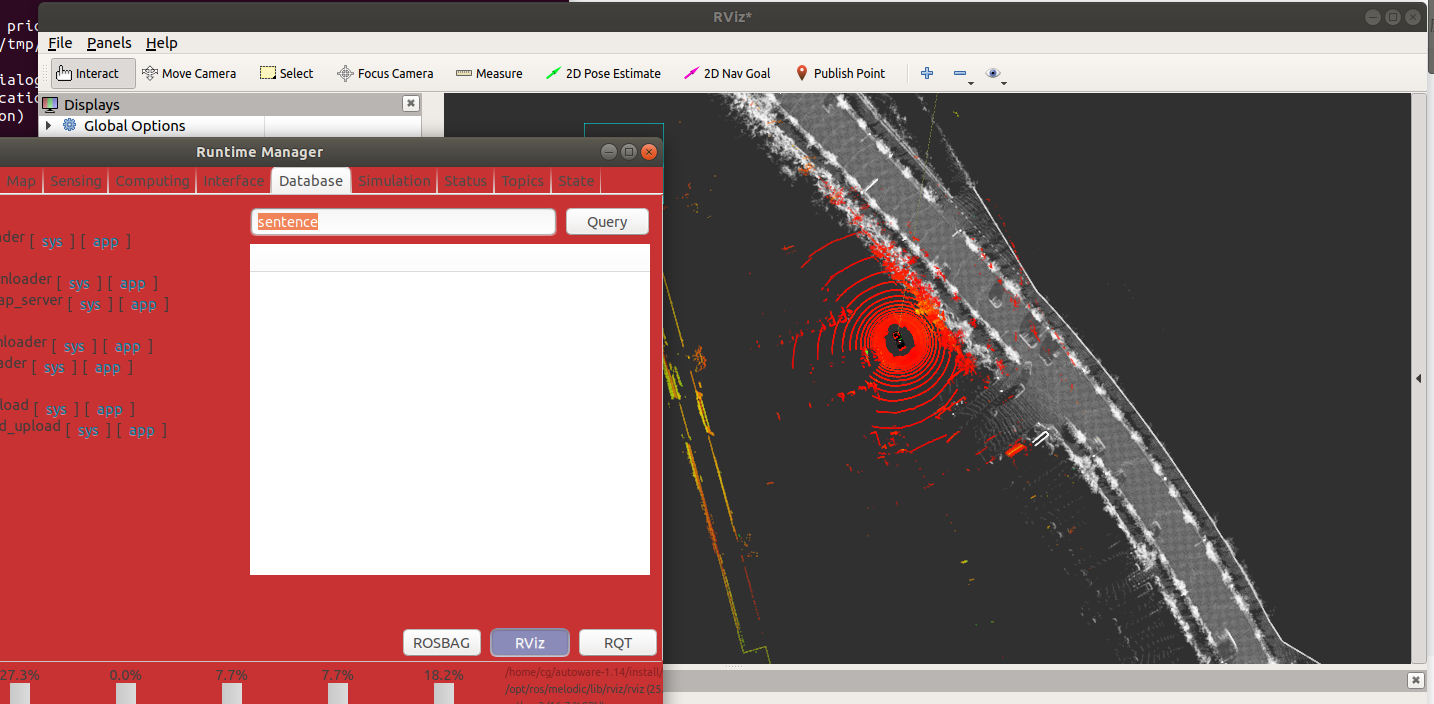Click the vehicle model in the 3D view
1434x704 pixels.
898,339
